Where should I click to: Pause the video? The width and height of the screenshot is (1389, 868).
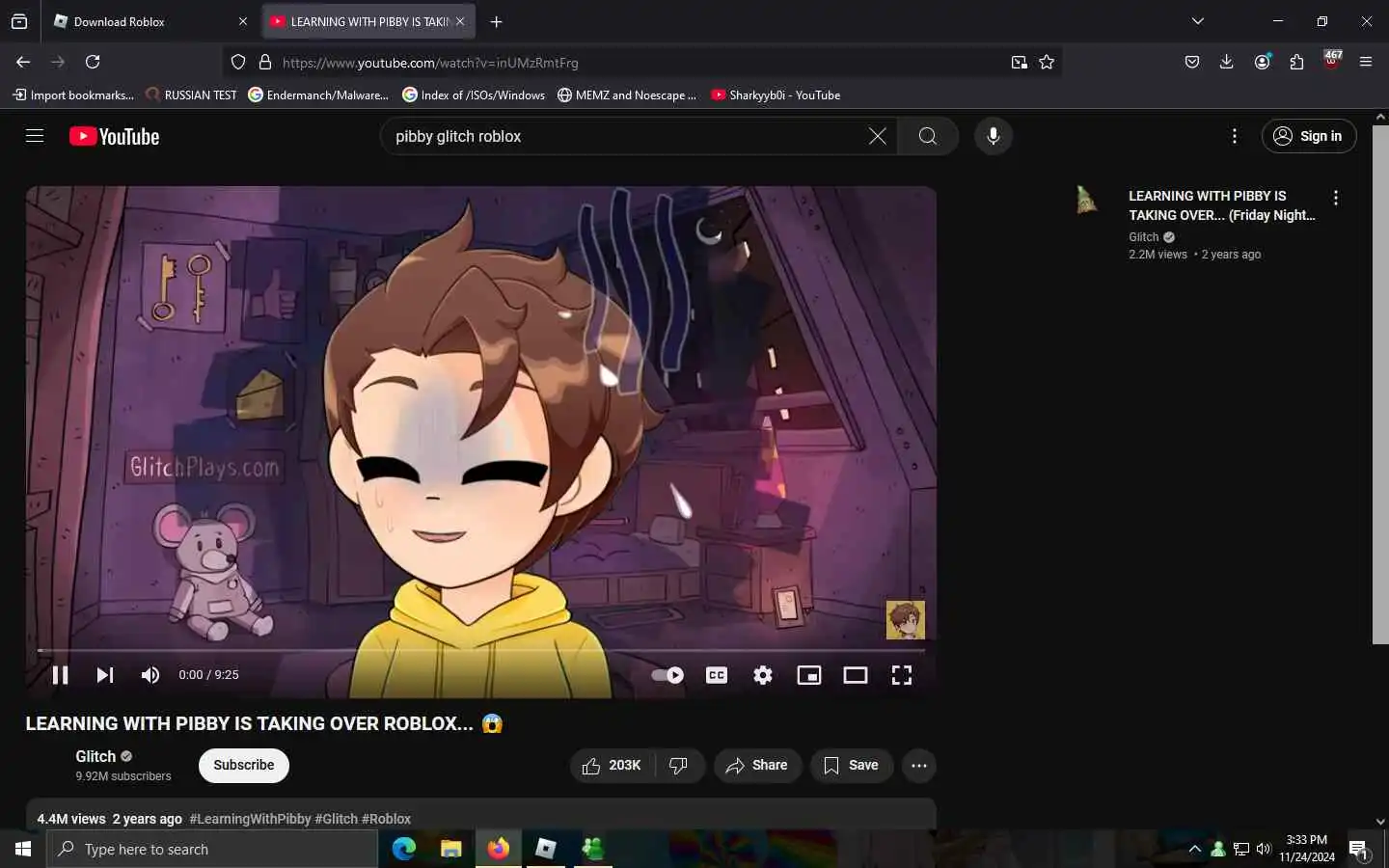[60, 675]
